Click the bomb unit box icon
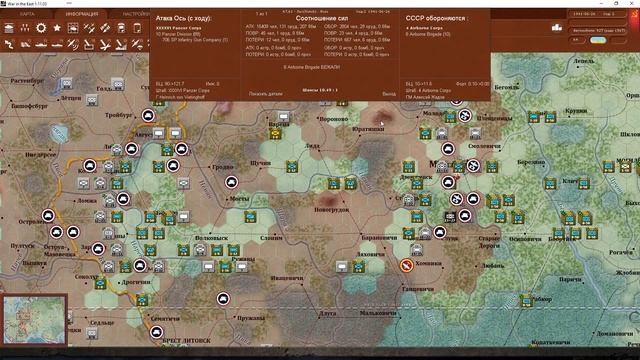Image resolution: width=640 pixels, height=360 pixels. (89, 44)
